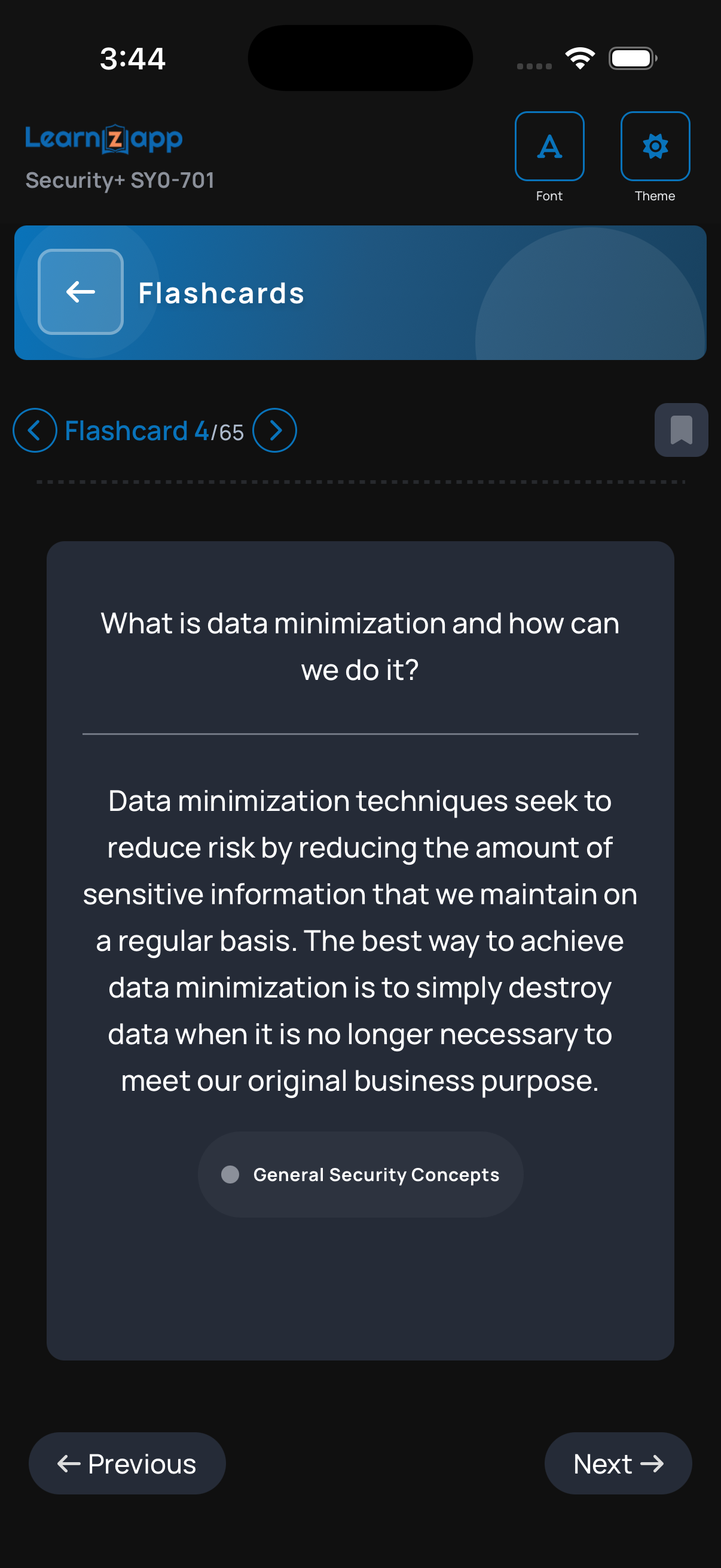Advance to next flashcard using right chevron
Screen dimensions: 721x1568
pos(274,431)
